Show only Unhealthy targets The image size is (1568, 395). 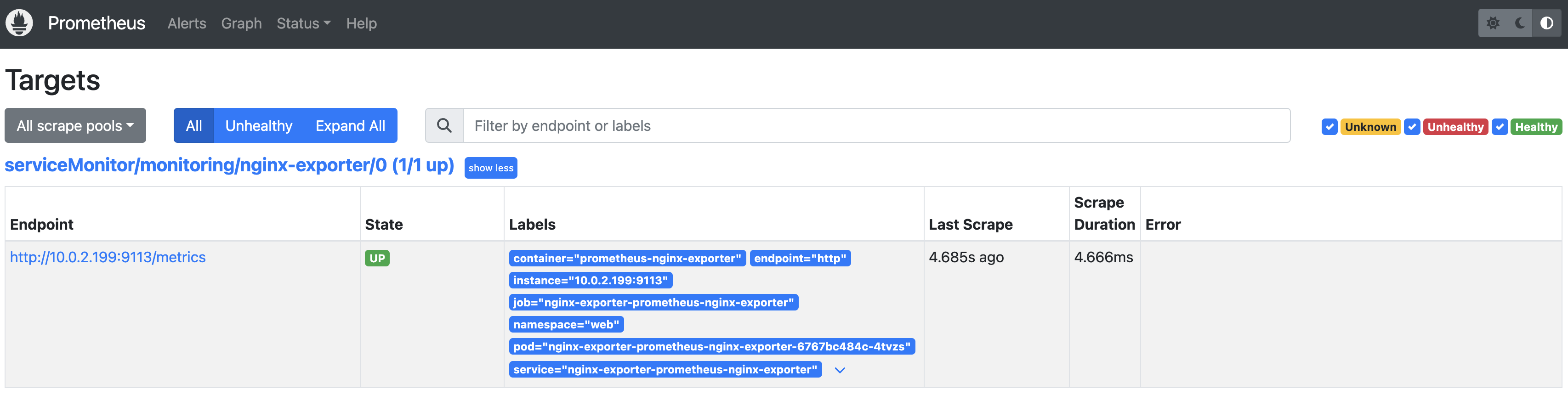point(259,126)
